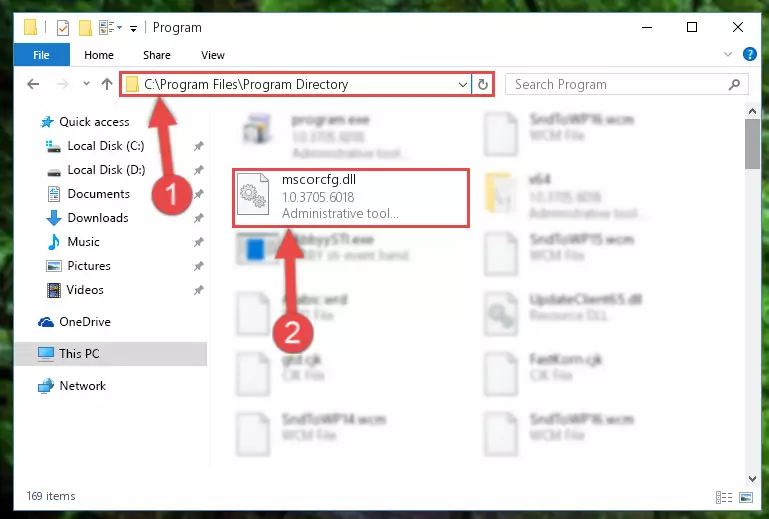Select the mscorcfg.dll file icon

[x=253, y=195]
